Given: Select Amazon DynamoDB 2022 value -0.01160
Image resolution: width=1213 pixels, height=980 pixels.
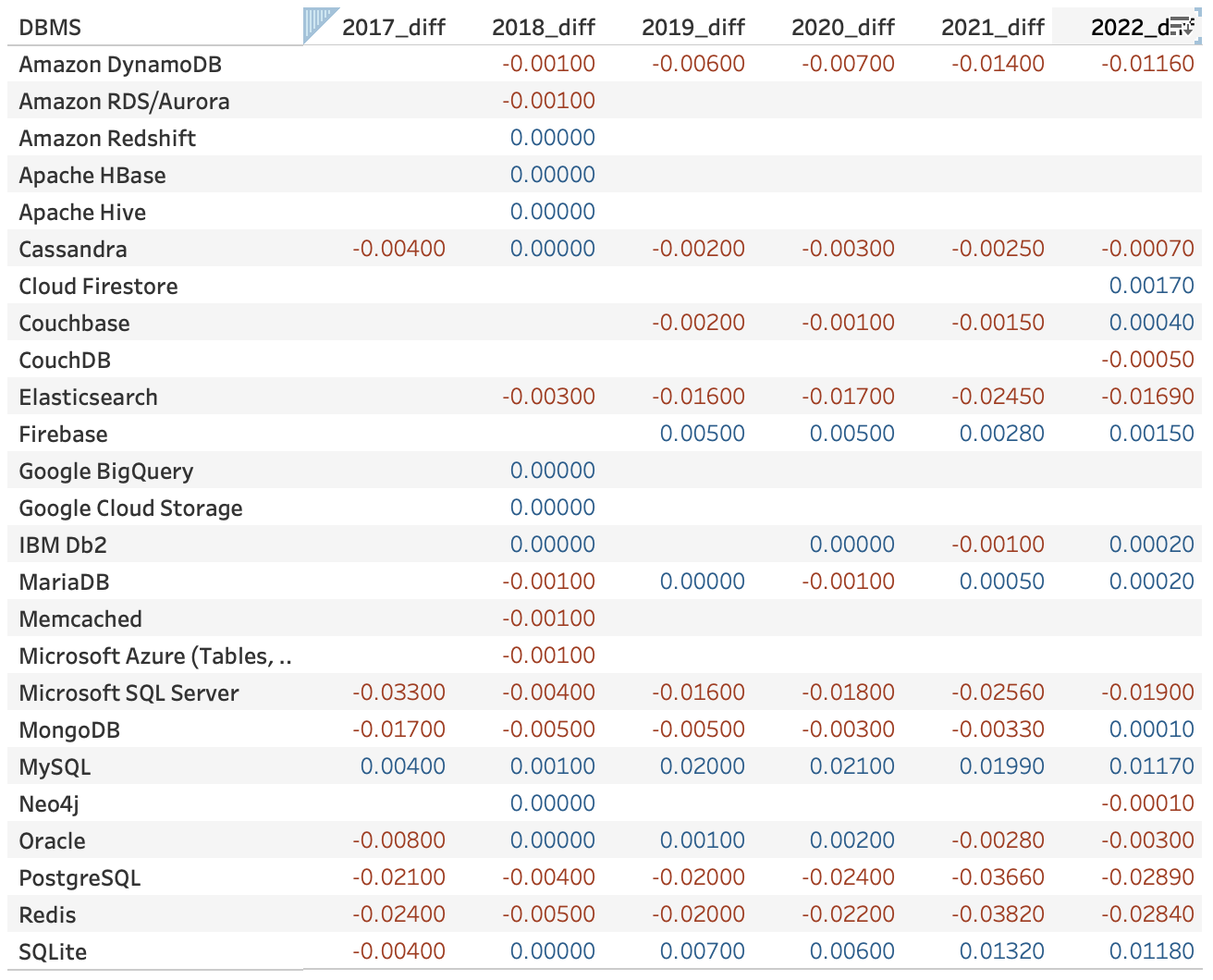Looking at the screenshot, I should coord(1147,64).
